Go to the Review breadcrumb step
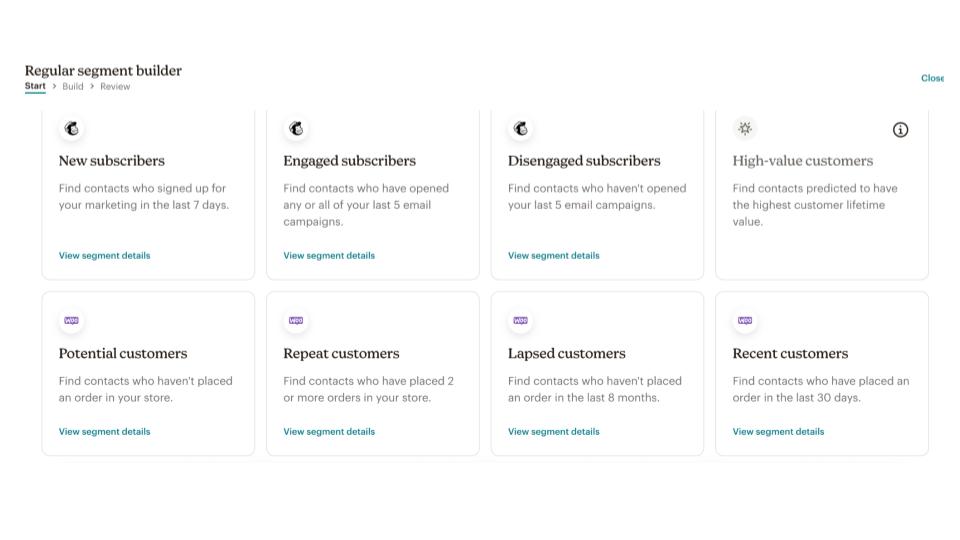Image resolution: width=960 pixels, height=540 pixels. (x=115, y=87)
